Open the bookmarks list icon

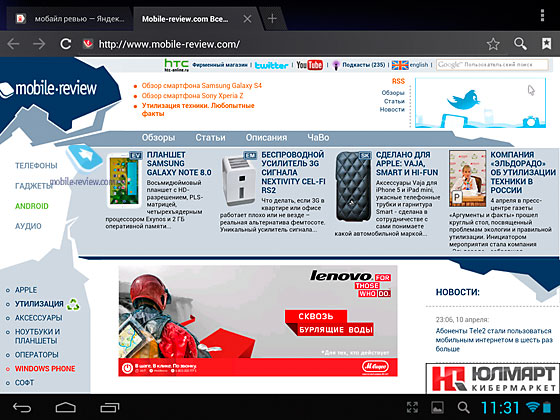(x=546, y=44)
